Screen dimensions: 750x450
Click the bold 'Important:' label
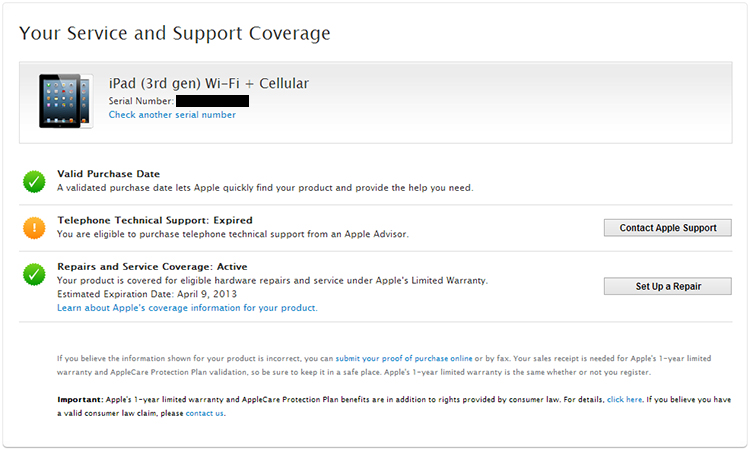80,399
